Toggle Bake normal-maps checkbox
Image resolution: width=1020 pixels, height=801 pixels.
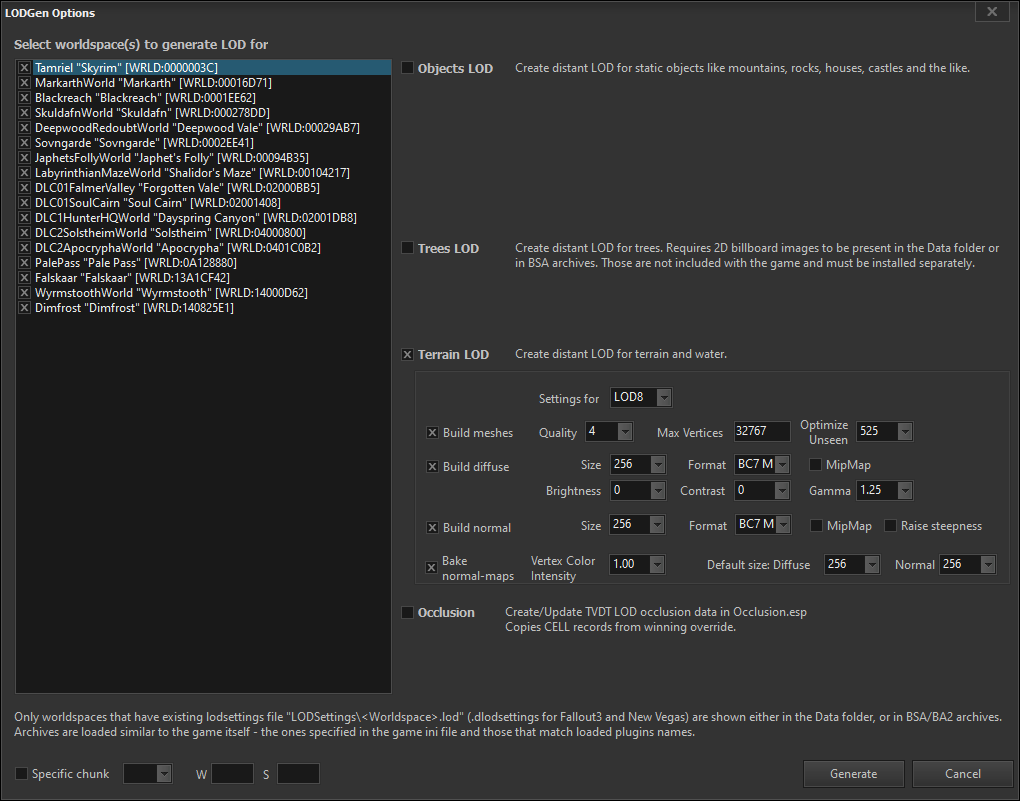click(431, 567)
